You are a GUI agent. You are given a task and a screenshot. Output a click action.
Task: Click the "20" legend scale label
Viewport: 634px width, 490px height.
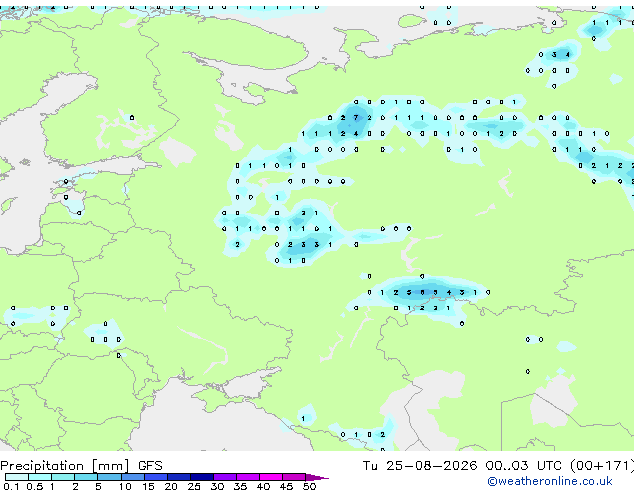pyautogui.click(x=171, y=486)
